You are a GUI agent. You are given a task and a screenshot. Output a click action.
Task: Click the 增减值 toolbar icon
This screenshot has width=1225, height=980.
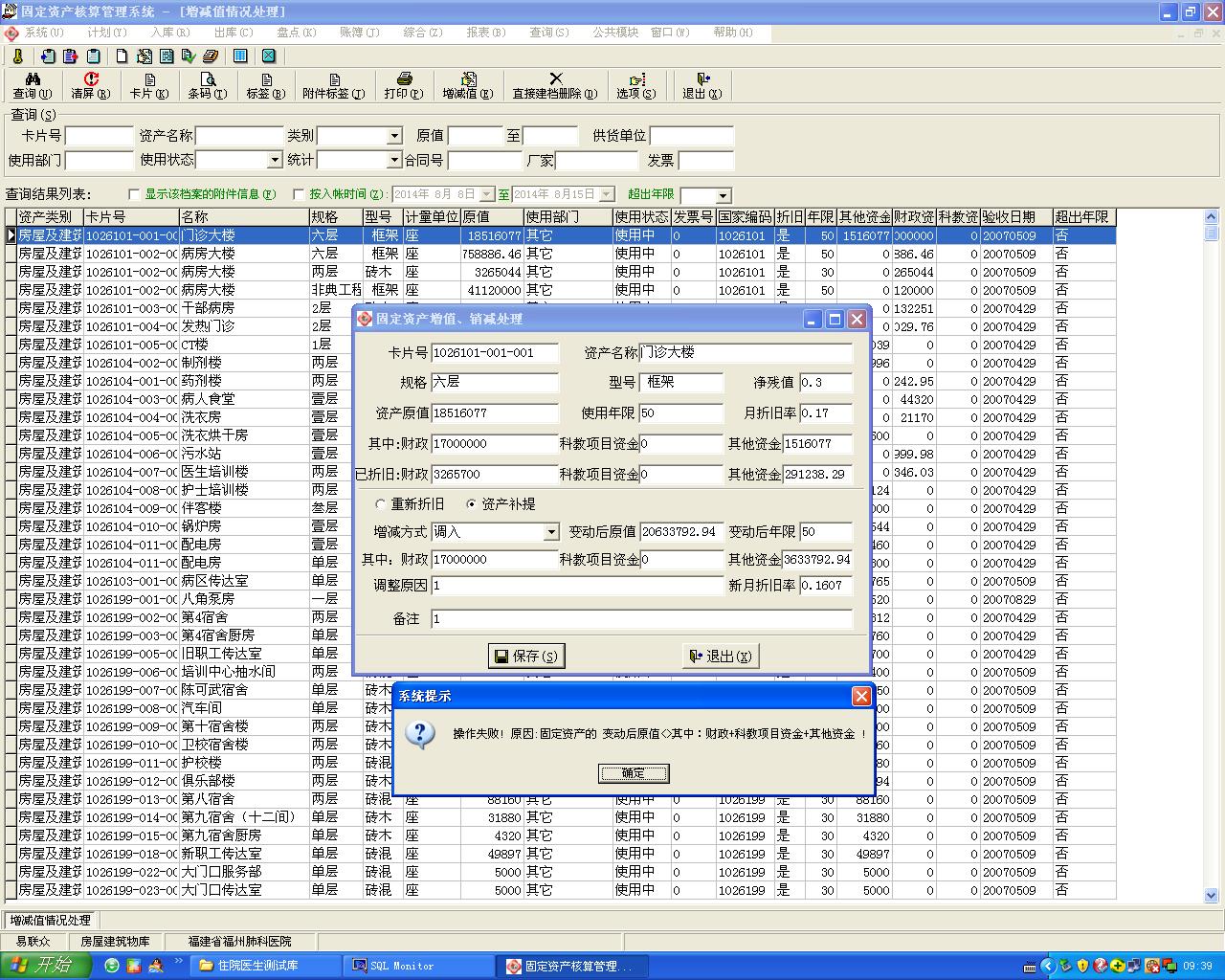click(468, 85)
